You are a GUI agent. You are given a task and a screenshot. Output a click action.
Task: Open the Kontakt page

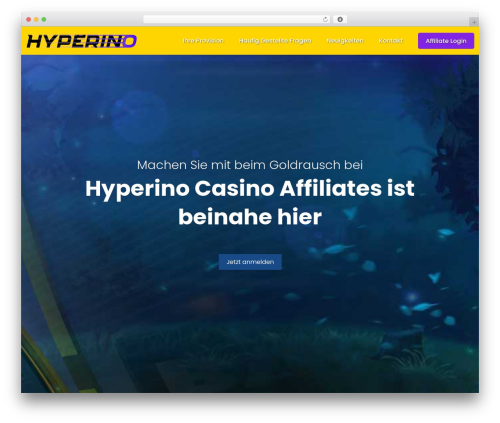[391, 41]
